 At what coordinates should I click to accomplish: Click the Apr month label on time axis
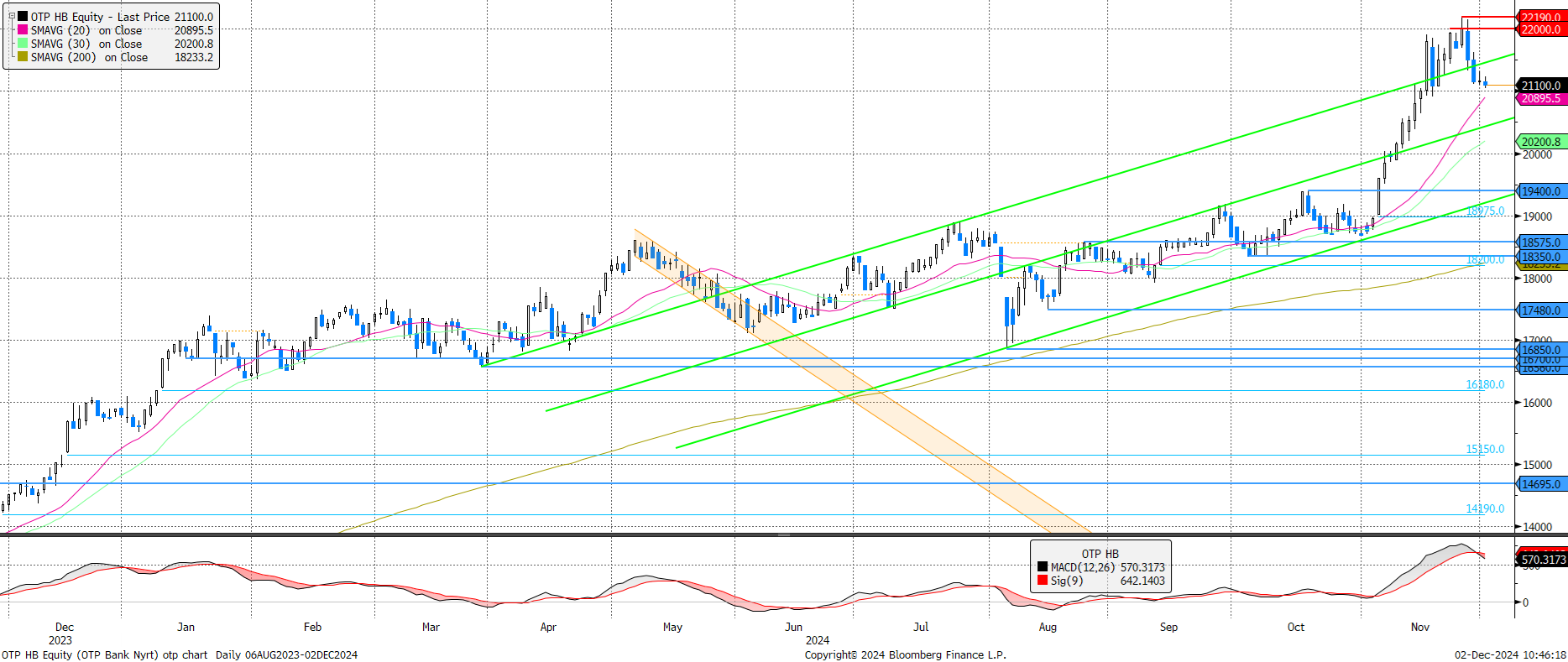tap(548, 627)
